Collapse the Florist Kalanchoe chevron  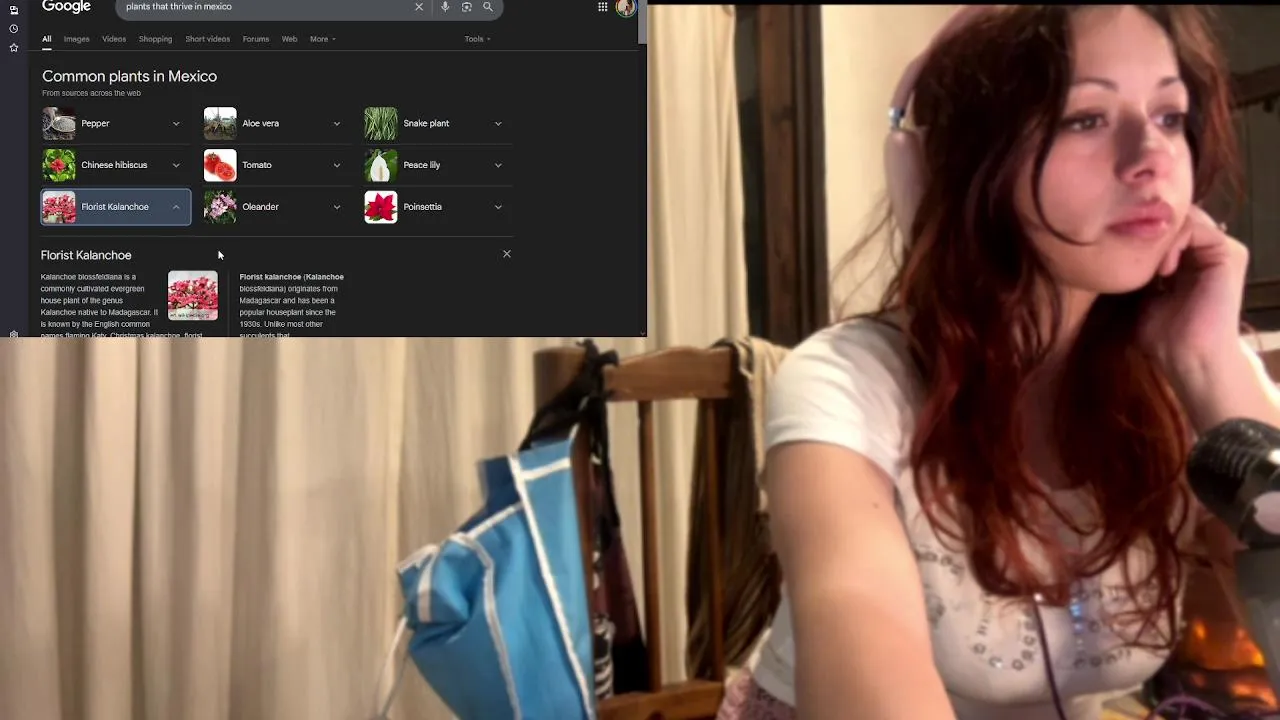tap(176, 207)
